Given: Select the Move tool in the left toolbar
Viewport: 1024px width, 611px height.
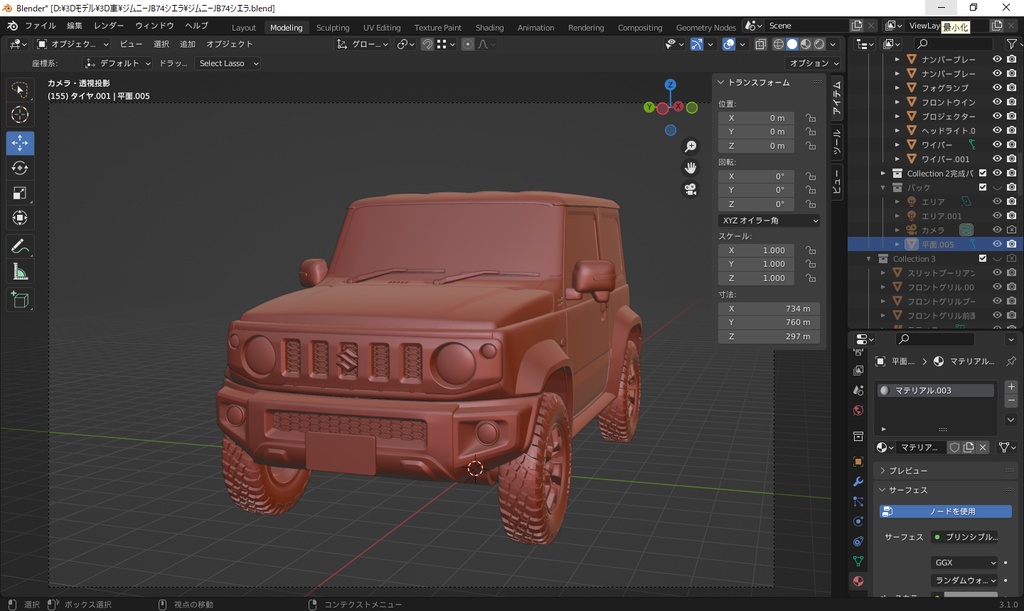Looking at the screenshot, I should 20,143.
